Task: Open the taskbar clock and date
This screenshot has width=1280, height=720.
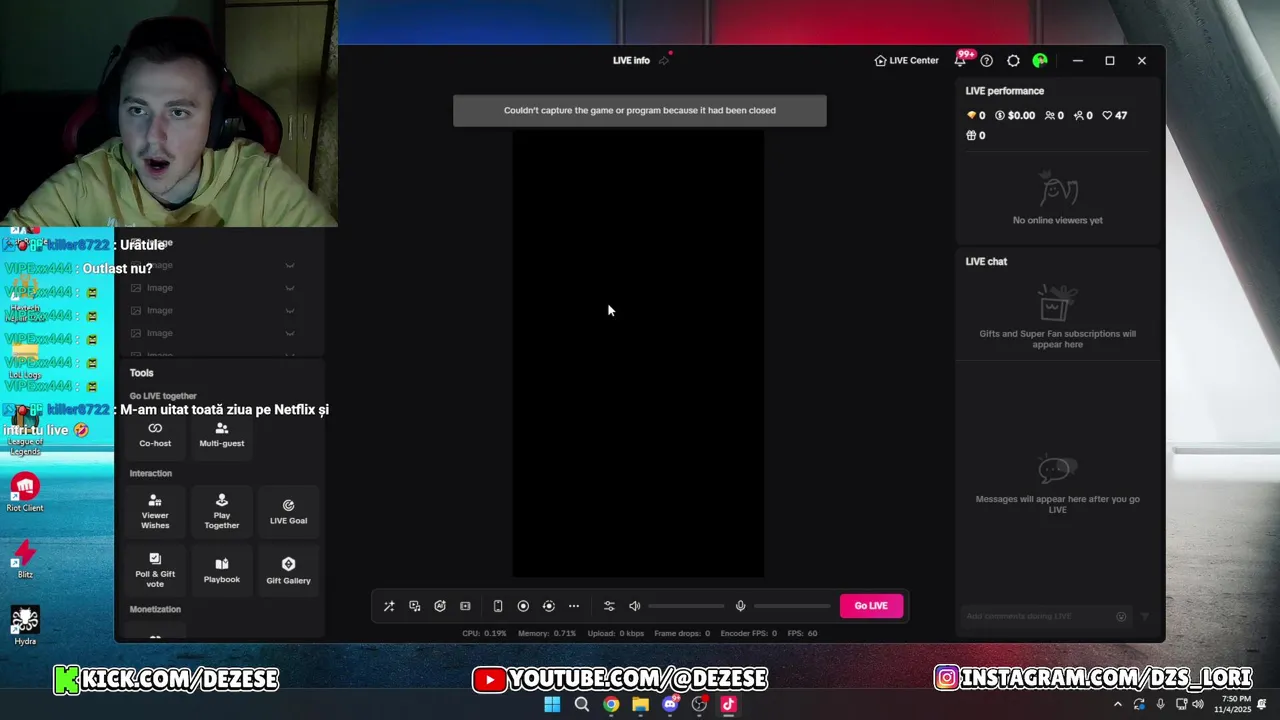Action: (x=1235, y=704)
